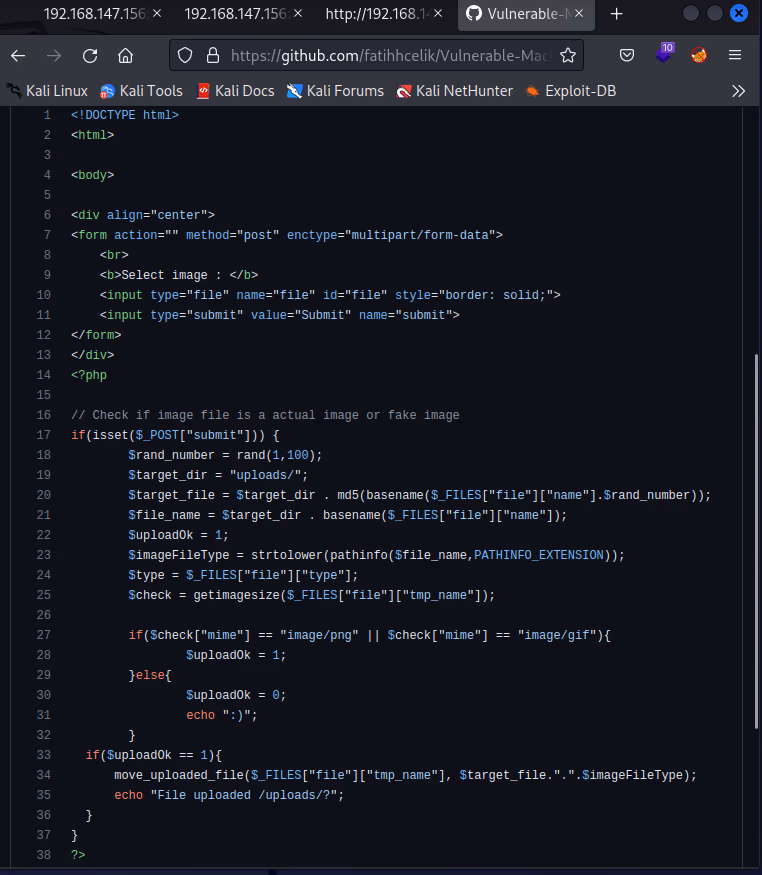The width and height of the screenshot is (762, 875).
Task: Click the 'Check if image file' comment
Action: point(265,415)
